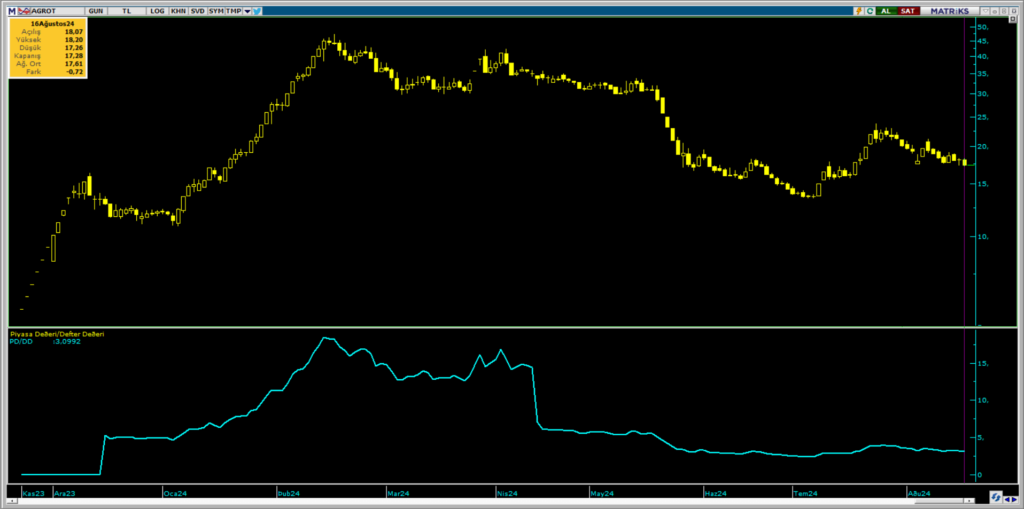Select the Kapanış value 17,28
The width and height of the screenshot is (1024, 509).
click(x=72, y=55)
